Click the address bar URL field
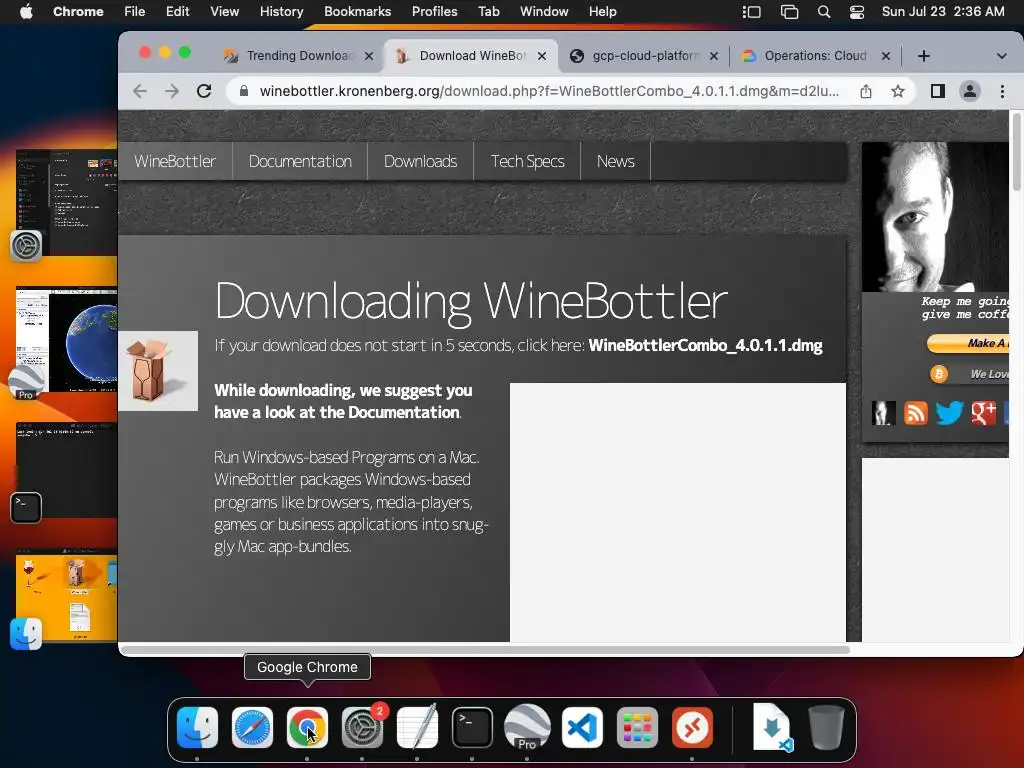This screenshot has width=1024, height=768. click(549, 91)
